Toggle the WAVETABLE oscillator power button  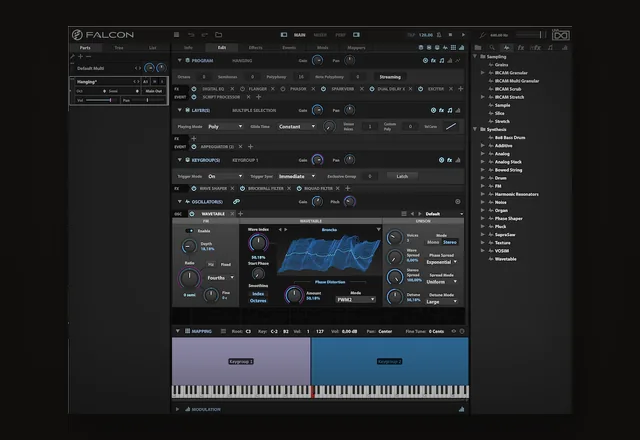pos(192,213)
